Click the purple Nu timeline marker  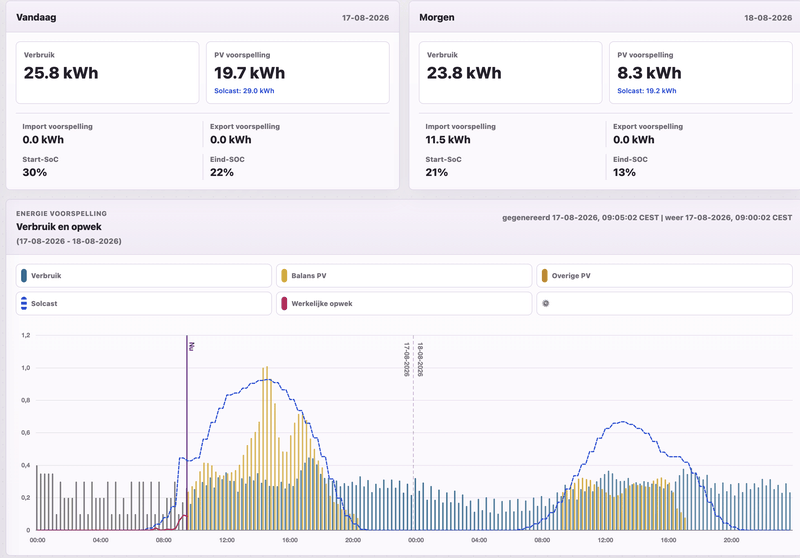pos(187,433)
